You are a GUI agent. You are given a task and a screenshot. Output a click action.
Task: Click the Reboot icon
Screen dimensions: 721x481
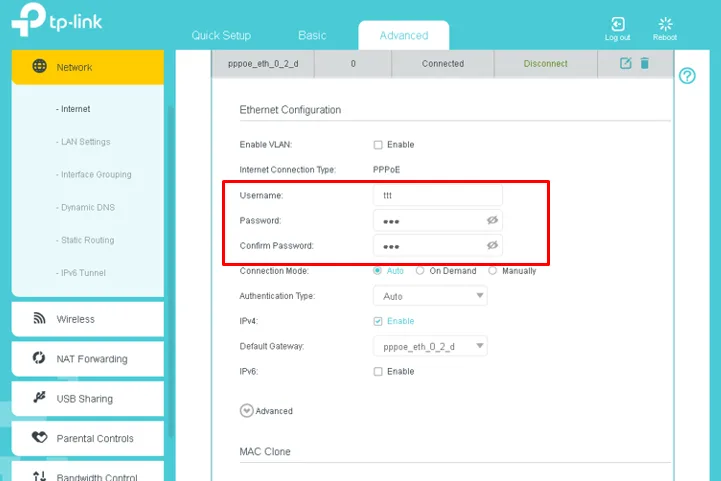pyautogui.click(x=665, y=24)
